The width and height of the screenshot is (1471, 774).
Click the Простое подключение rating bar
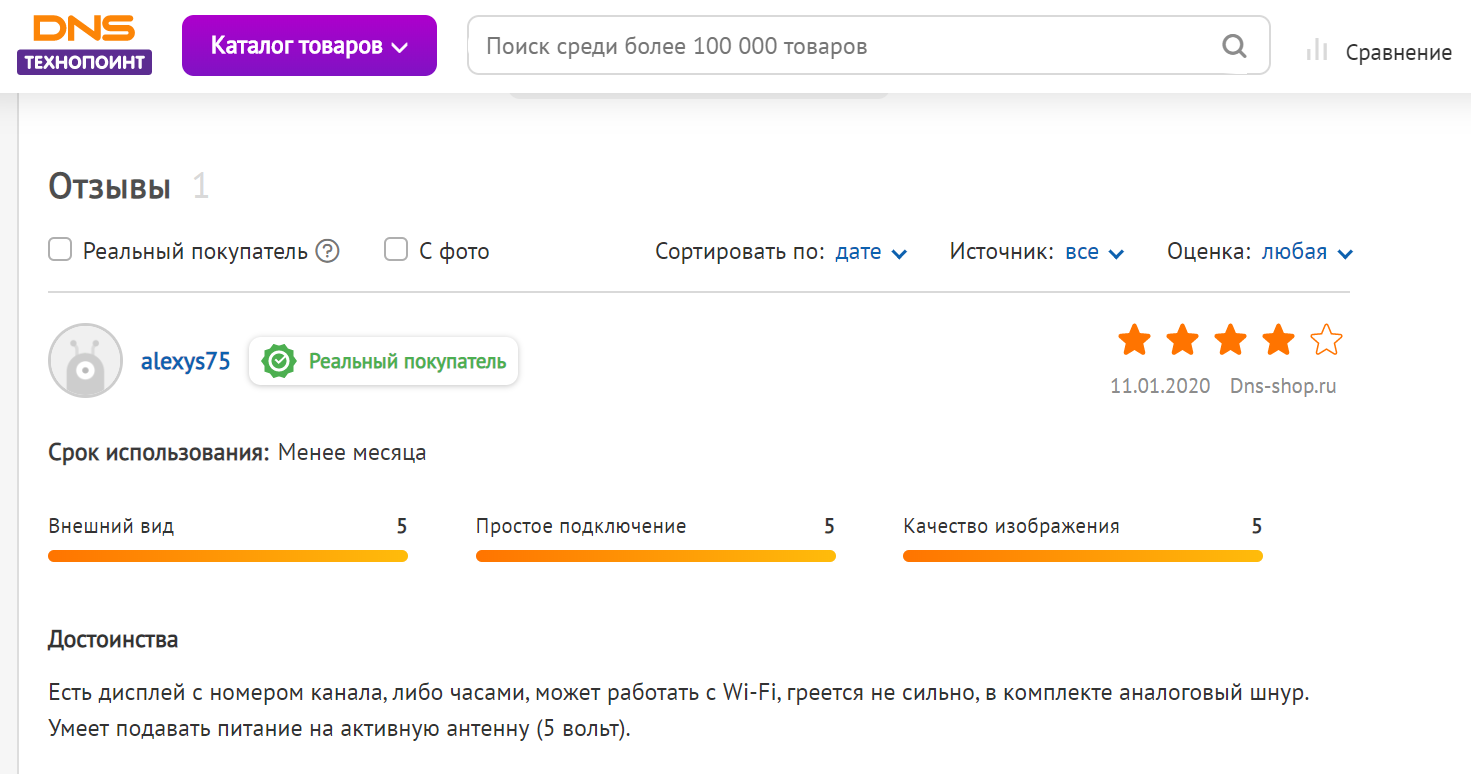click(x=655, y=556)
